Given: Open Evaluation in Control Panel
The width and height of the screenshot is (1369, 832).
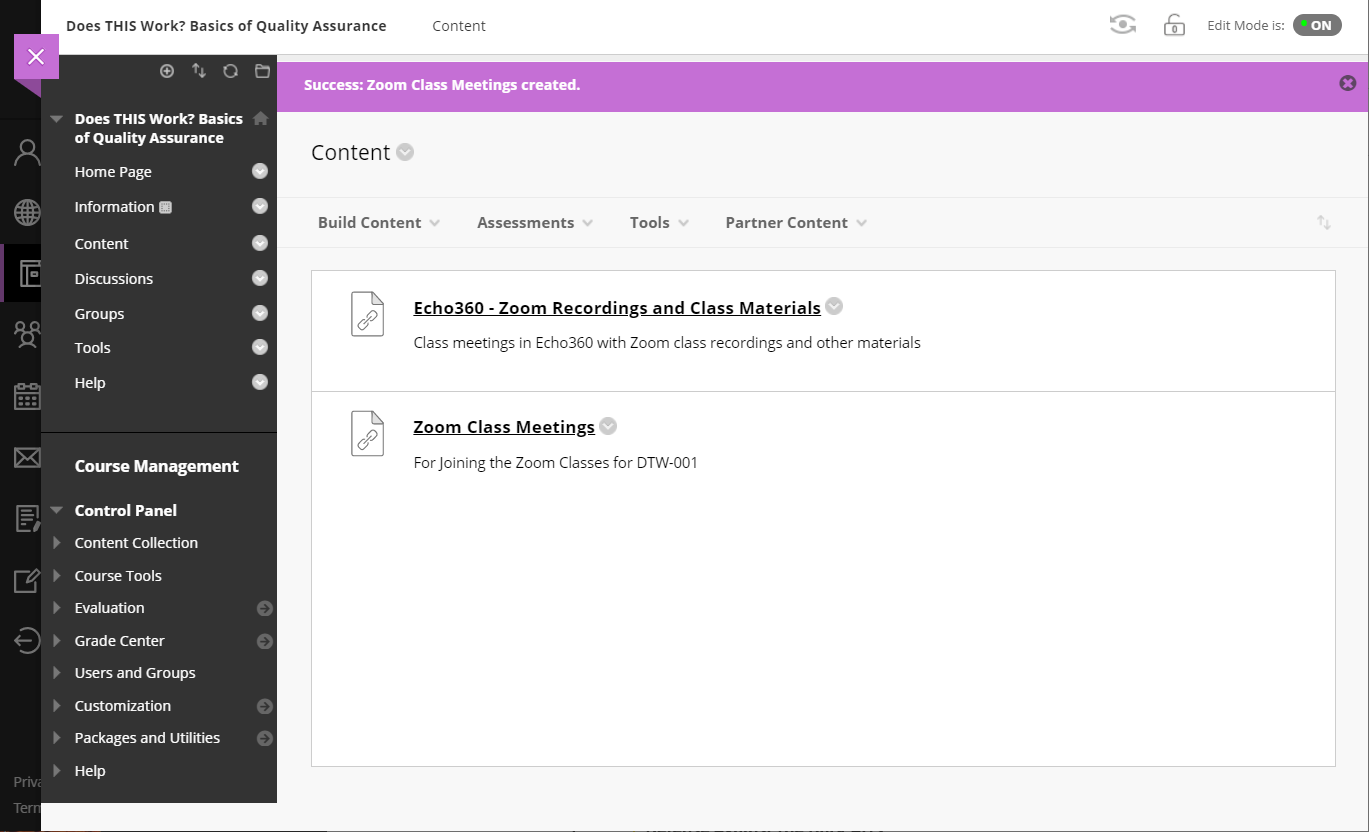Looking at the screenshot, I should pos(109,608).
